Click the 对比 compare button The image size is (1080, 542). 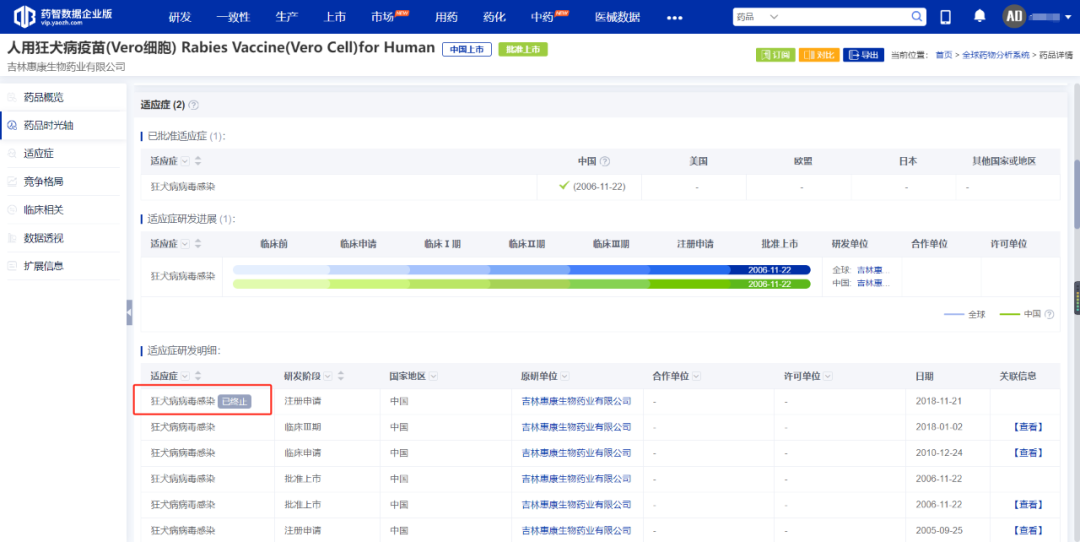coord(819,55)
